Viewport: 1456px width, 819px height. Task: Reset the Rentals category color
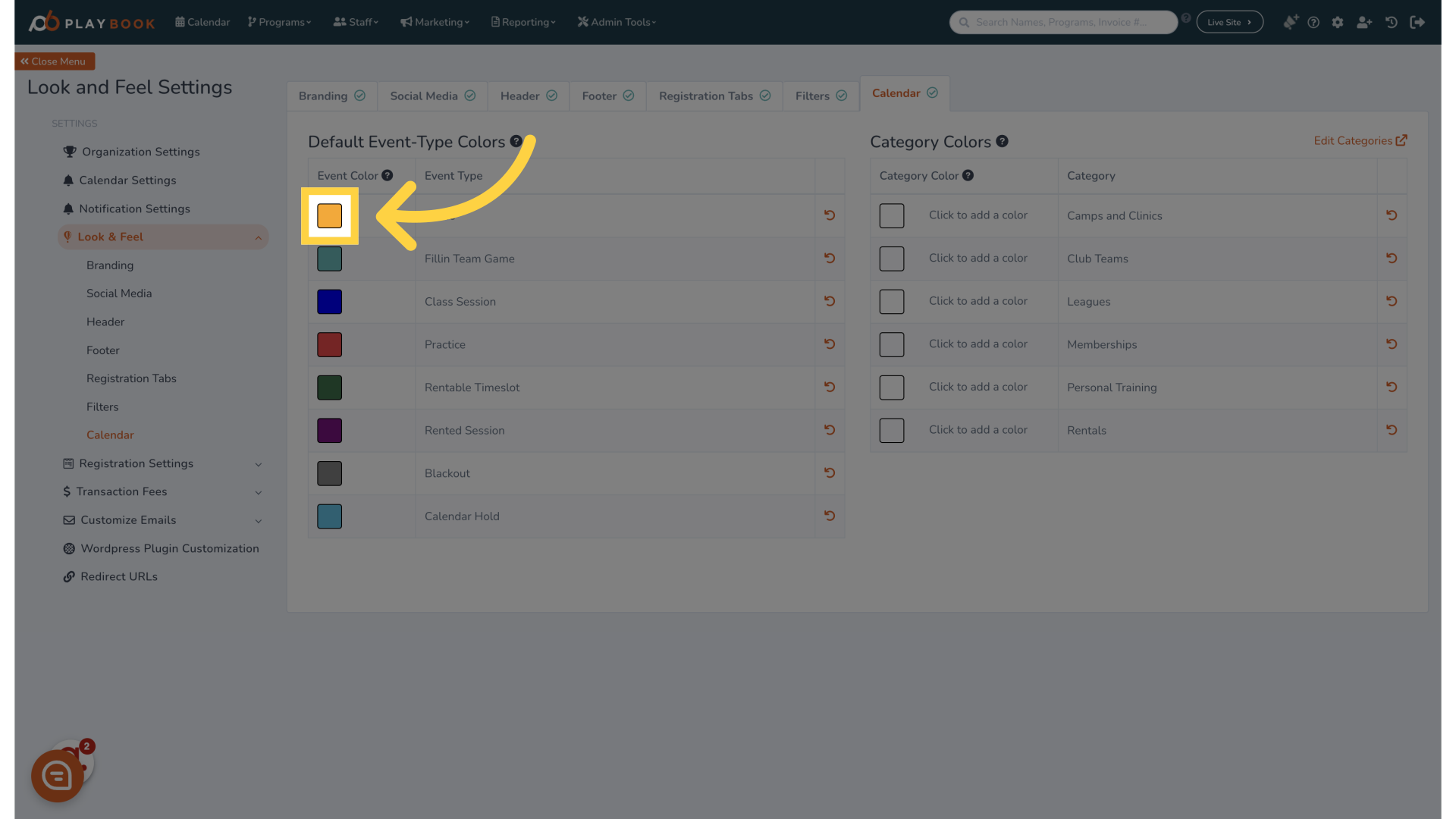[x=1392, y=430]
